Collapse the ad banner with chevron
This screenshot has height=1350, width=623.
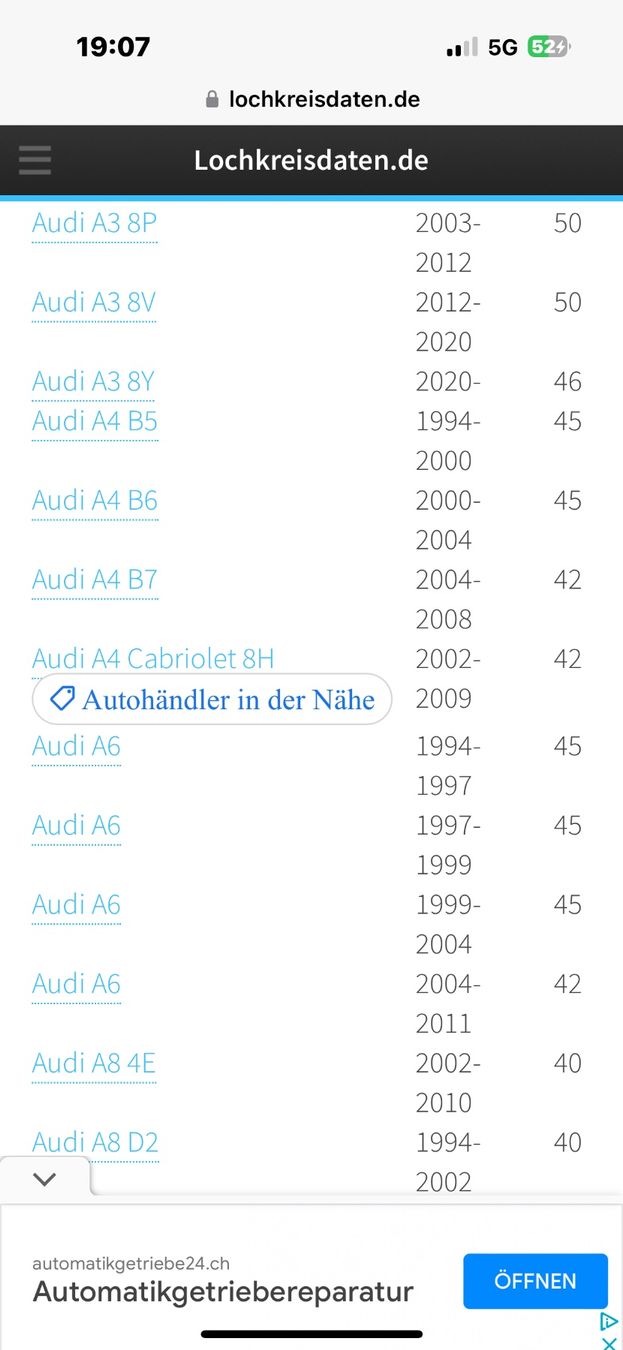pos(45,1179)
